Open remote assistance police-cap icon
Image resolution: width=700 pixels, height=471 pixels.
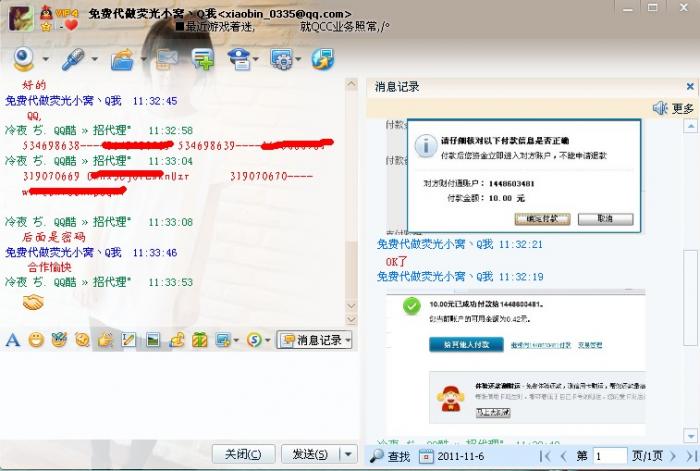(239, 59)
